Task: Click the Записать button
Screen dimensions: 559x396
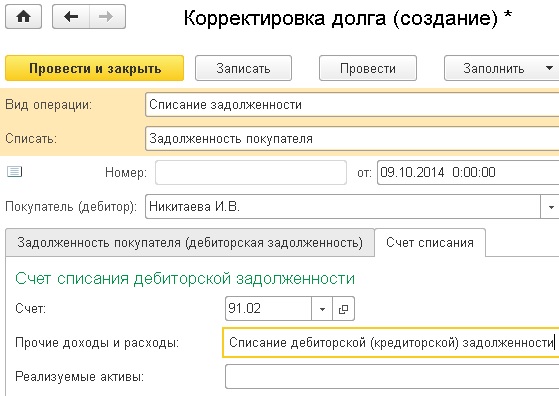Action: [x=243, y=68]
